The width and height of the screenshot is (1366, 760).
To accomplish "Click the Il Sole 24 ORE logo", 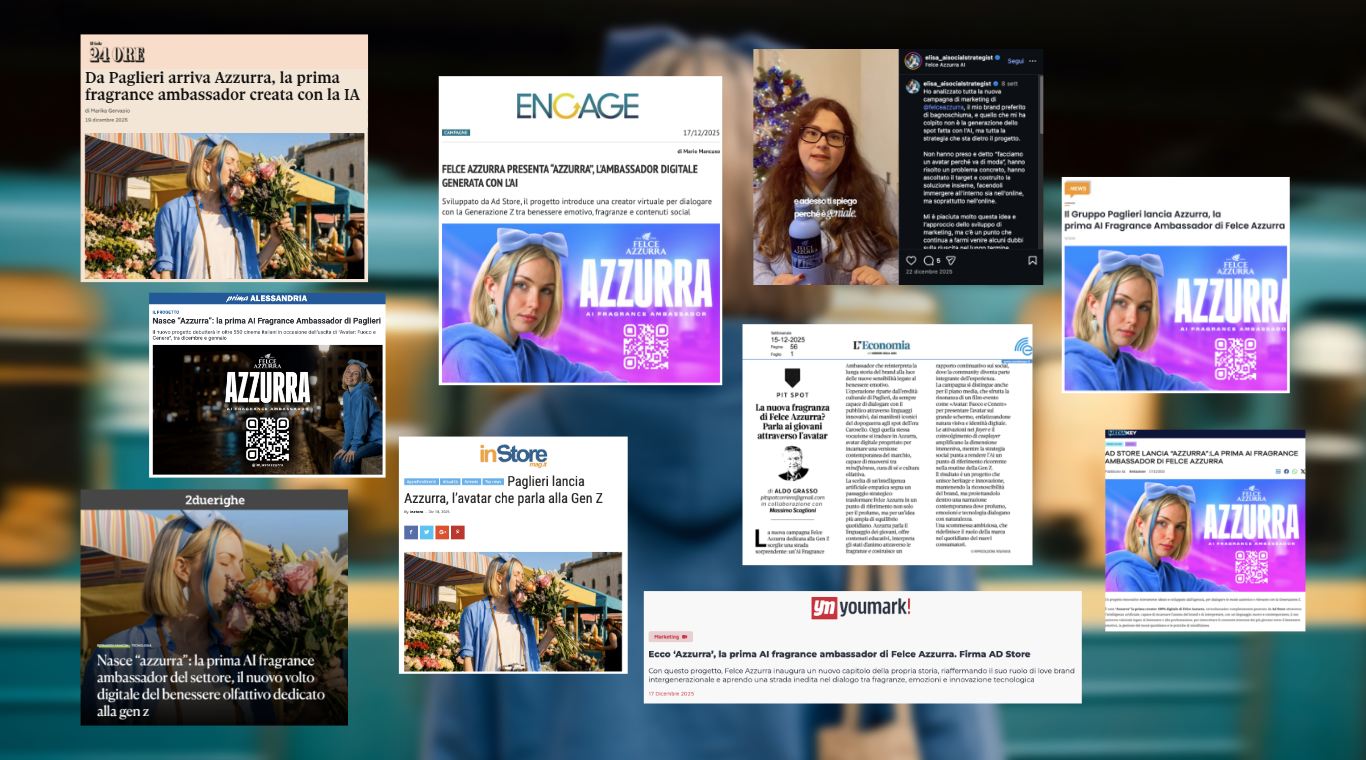I will pyautogui.click(x=116, y=53).
